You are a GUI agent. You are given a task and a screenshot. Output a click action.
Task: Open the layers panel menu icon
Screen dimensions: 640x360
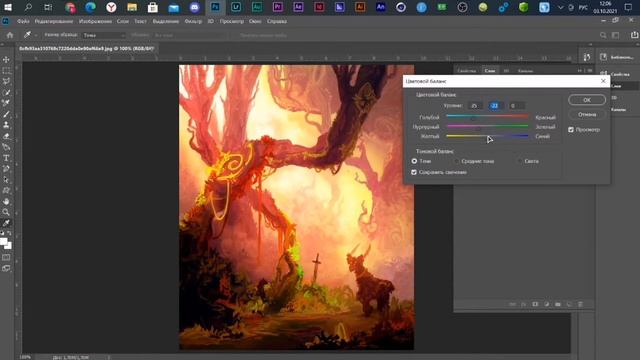[x=589, y=71]
